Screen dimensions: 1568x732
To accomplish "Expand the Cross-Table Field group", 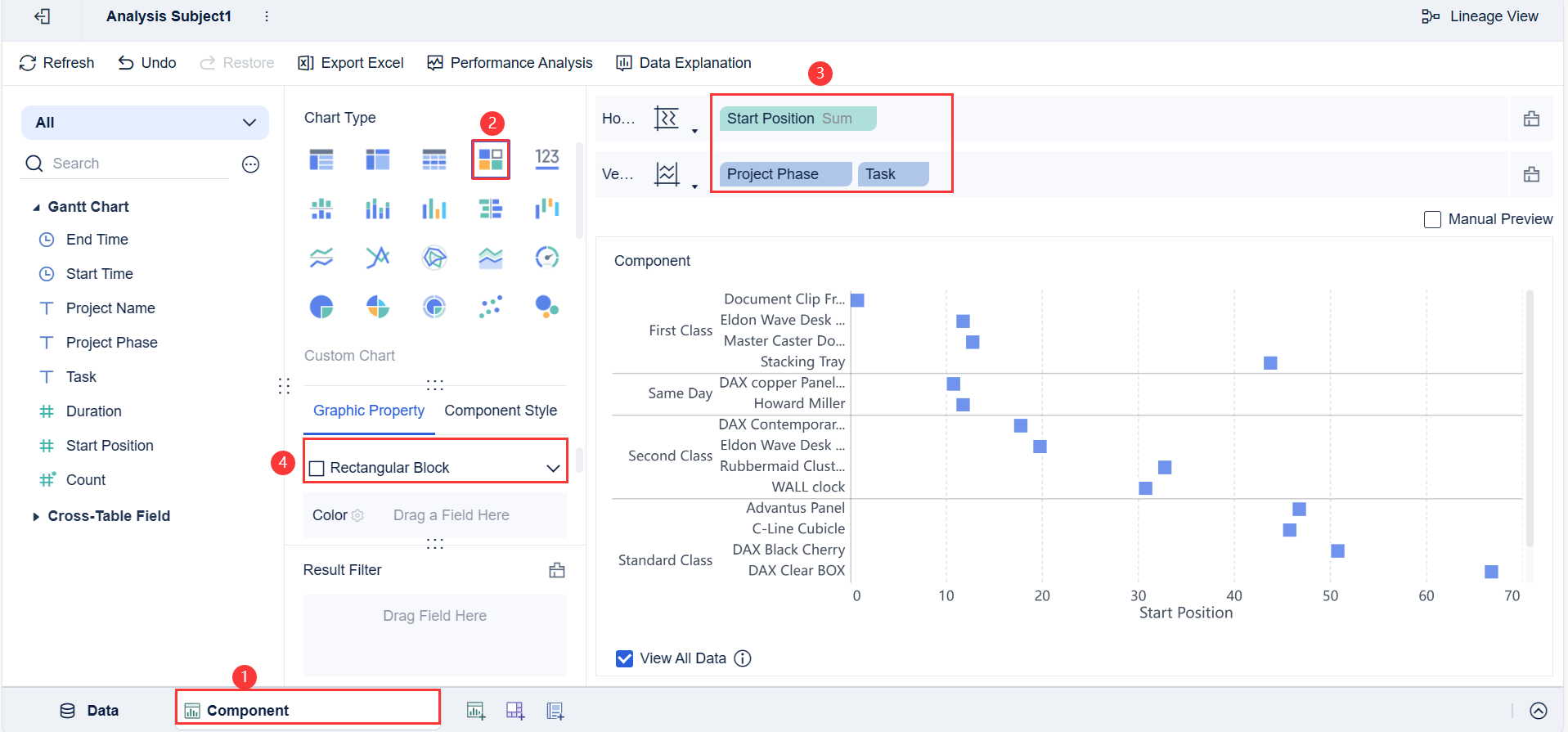I will pyautogui.click(x=36, y=517).
